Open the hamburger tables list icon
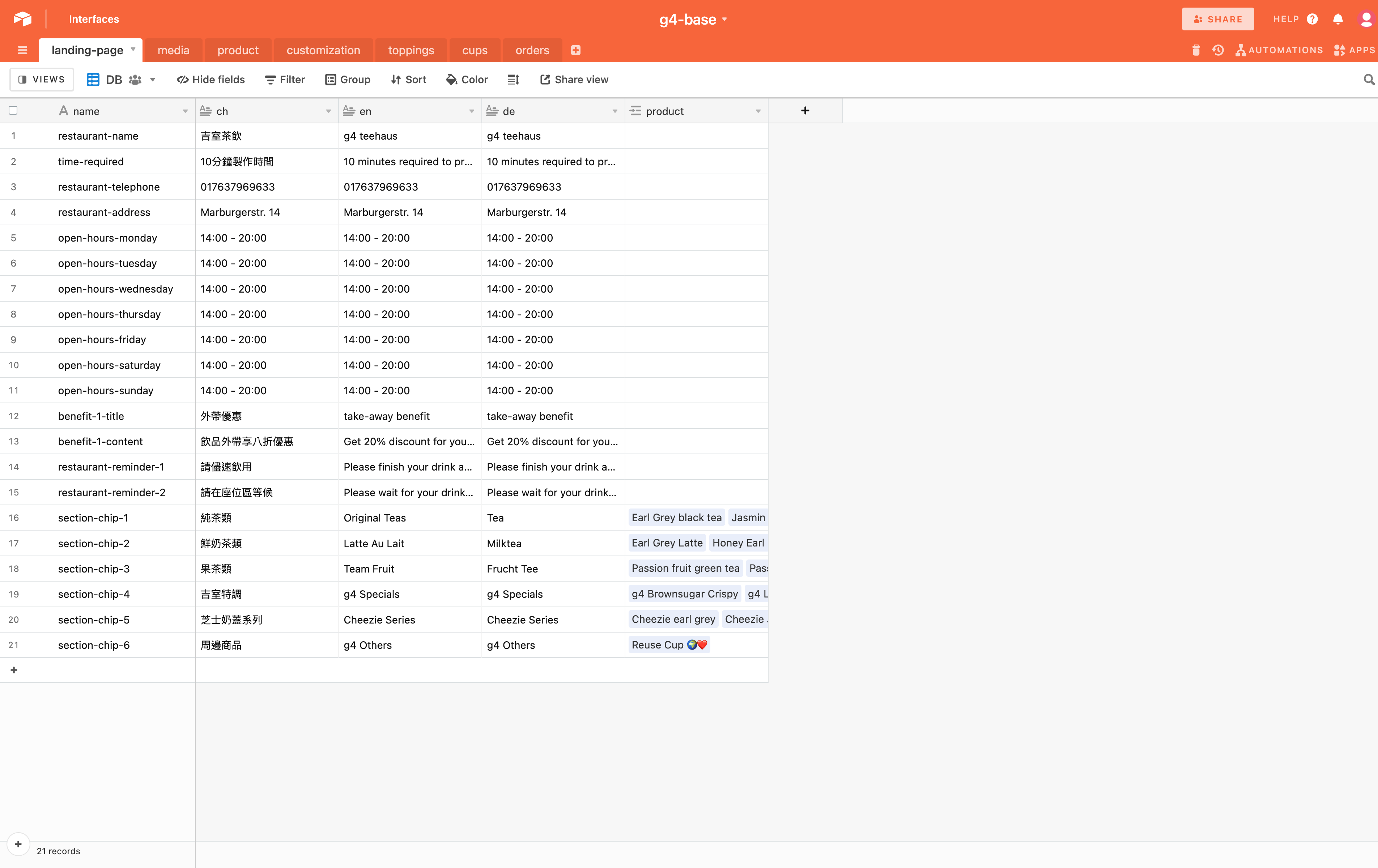This screenshot has height=868, width=1378. 22,50
